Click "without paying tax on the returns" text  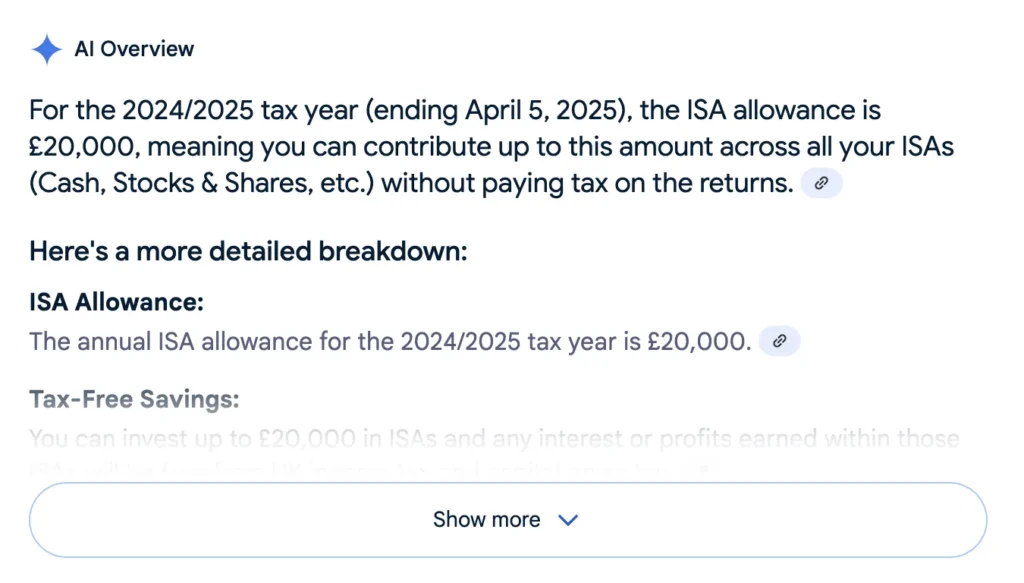pyautogui.click(x=587, y=183)
